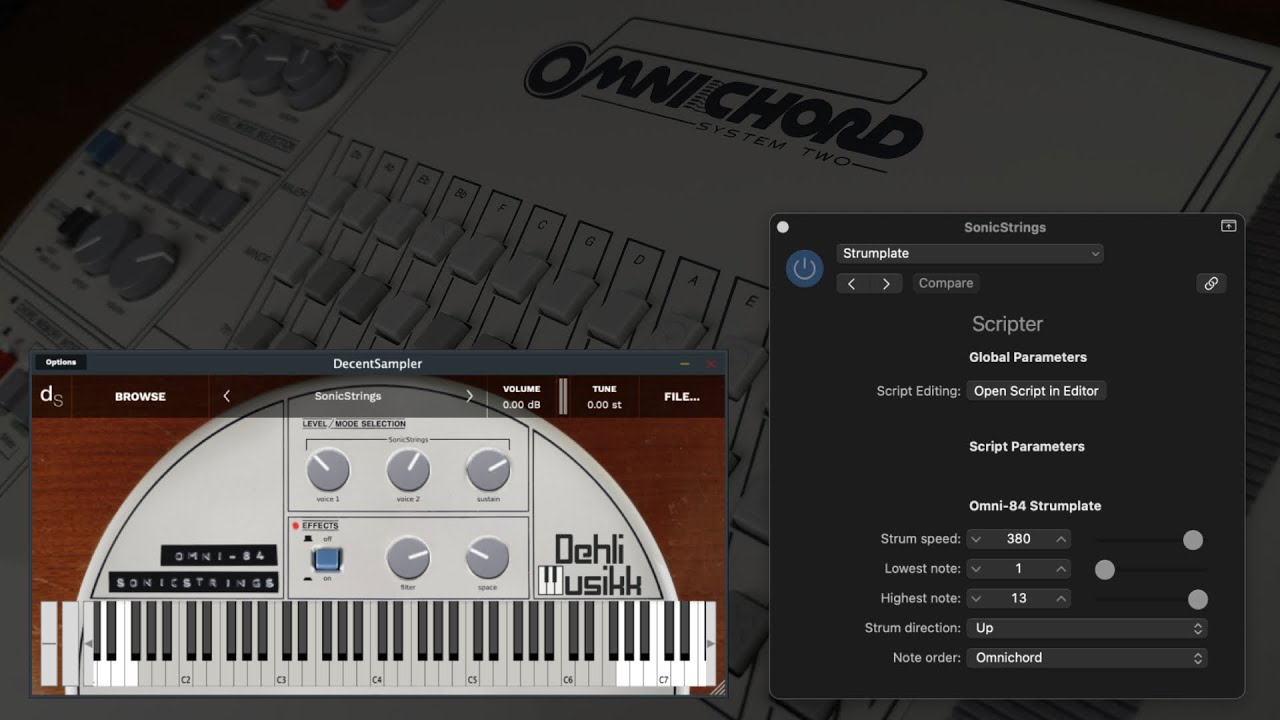Click the link icon in SonicStrings window
The image size is (1280, 720).
[x=1211, y=283]
